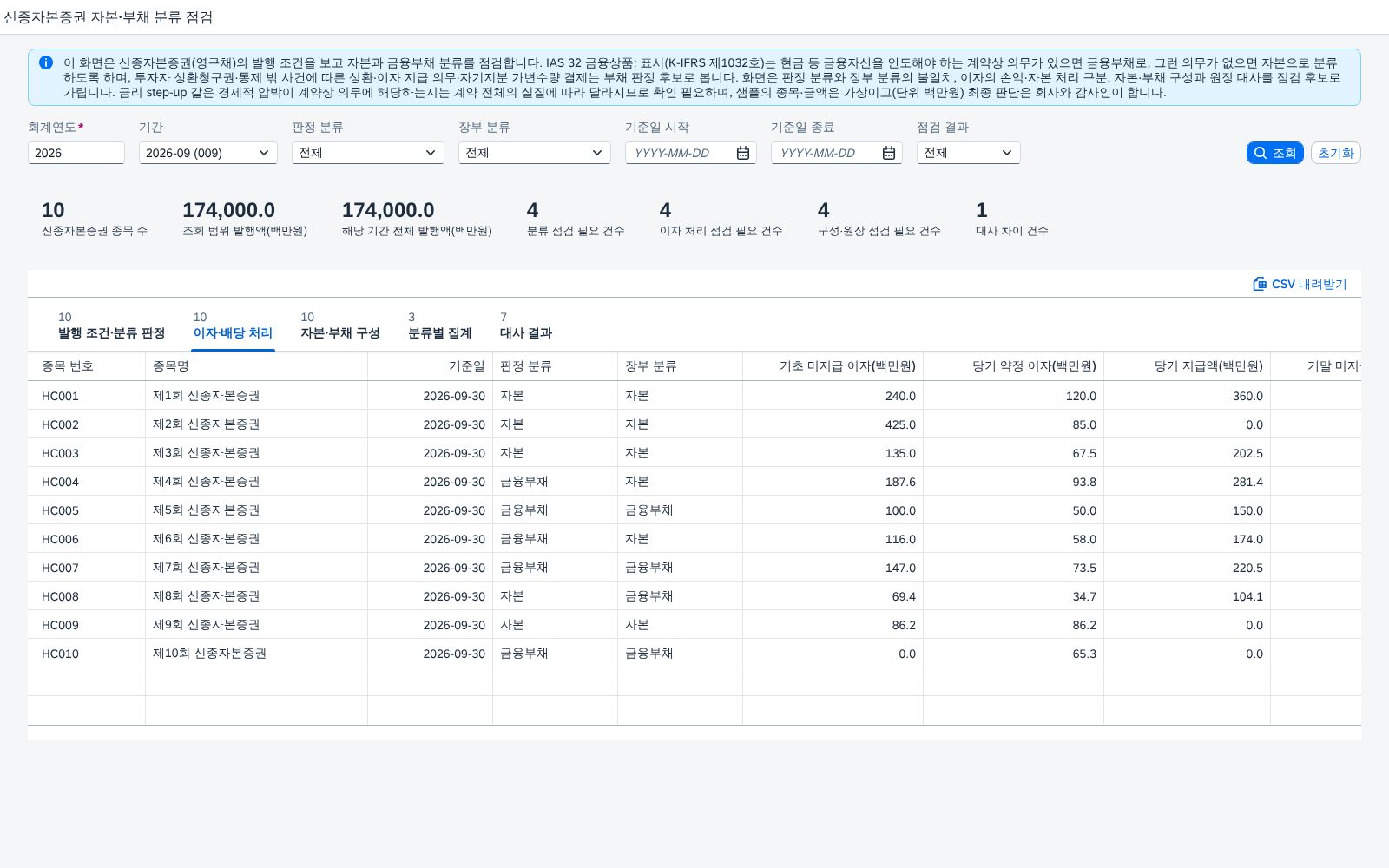
Task: Click the 조회 범위 발행액(백만원) KPI tile
Action: coord(245,219)
